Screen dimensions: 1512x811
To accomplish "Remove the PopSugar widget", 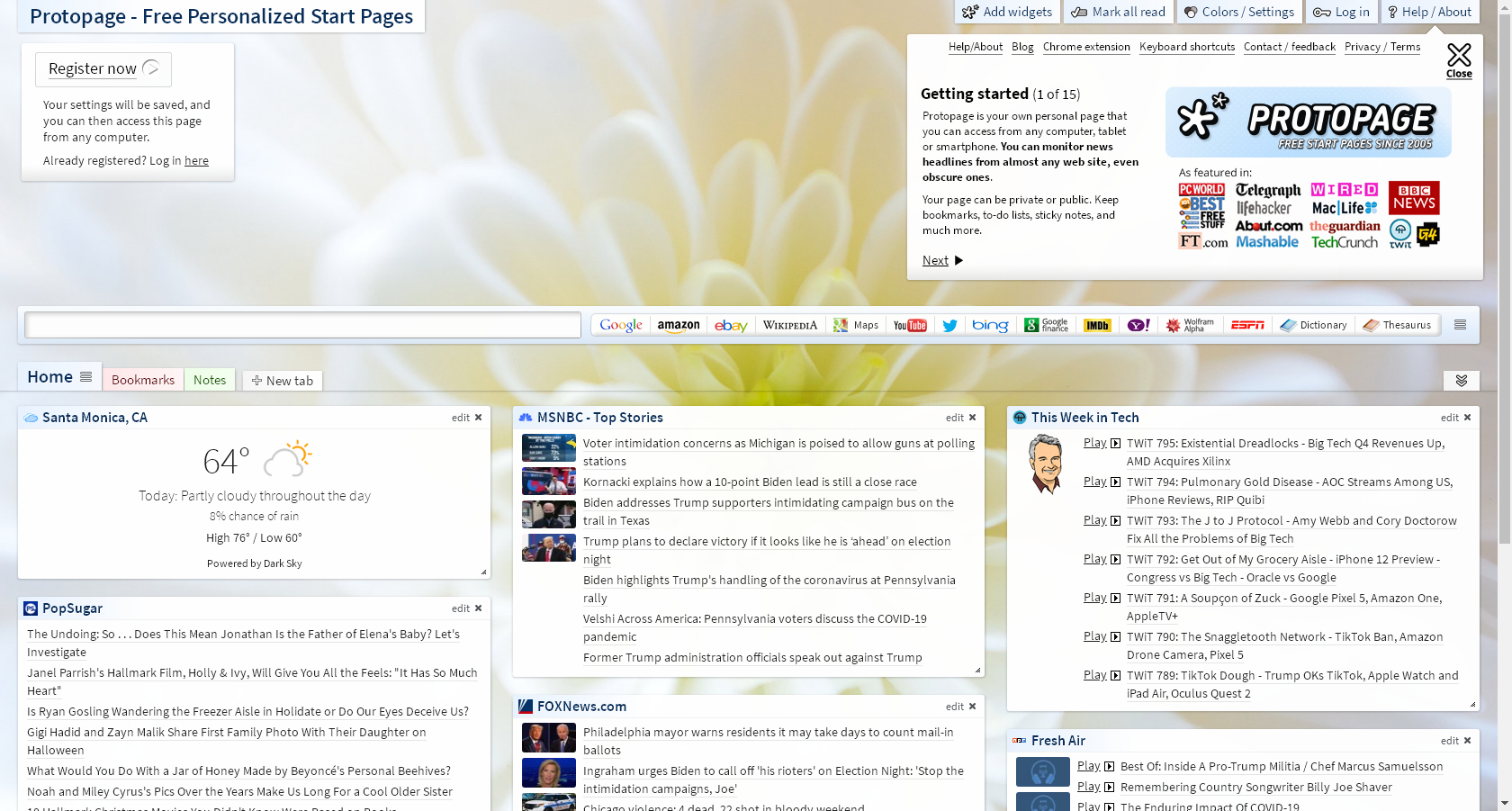I will point(478,608).
